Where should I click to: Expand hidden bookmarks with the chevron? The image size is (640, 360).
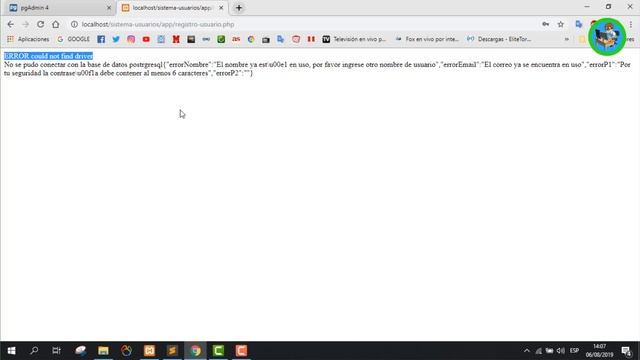567,39
